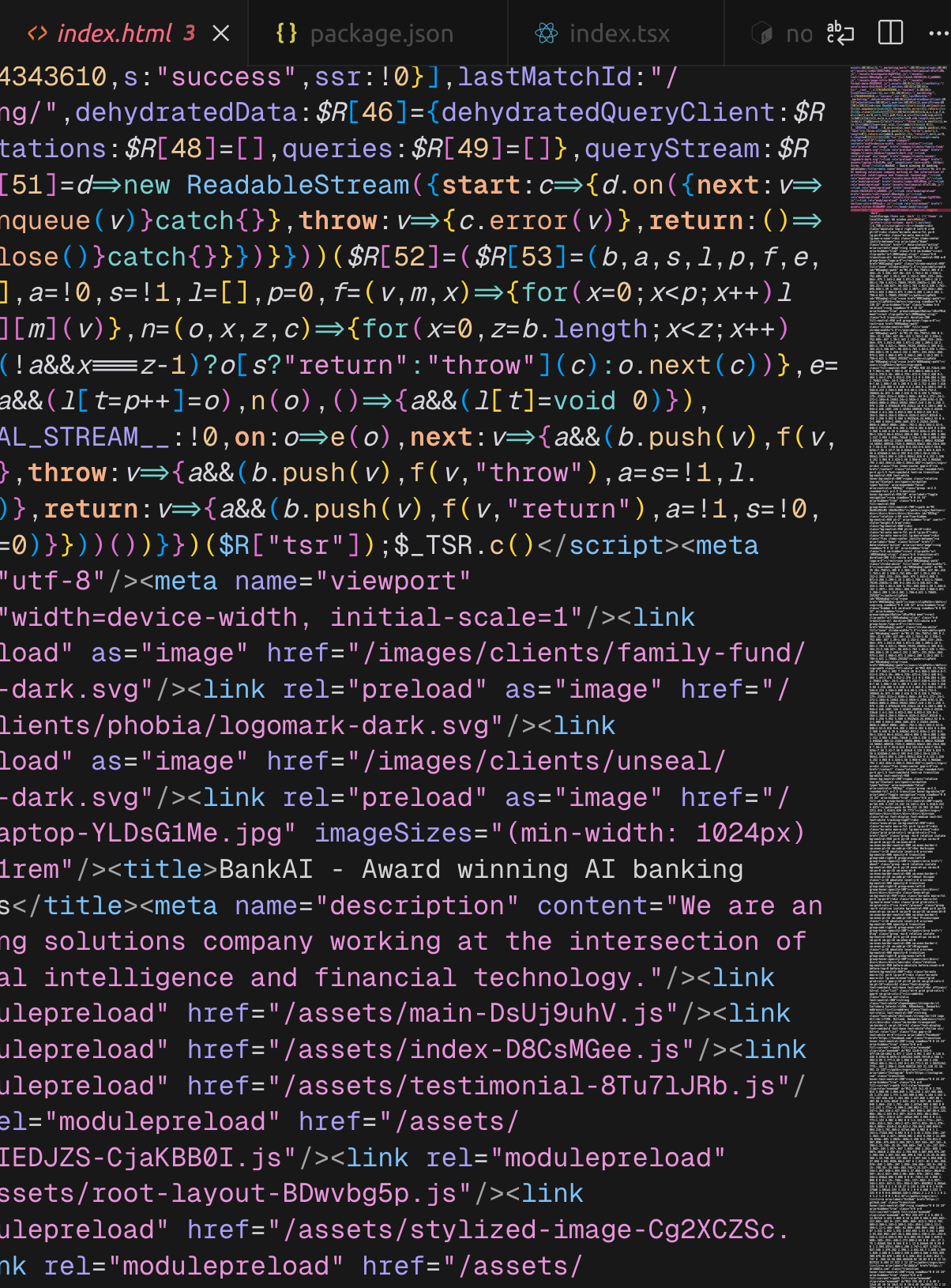Switch to the index.html tab

(114, 33)
